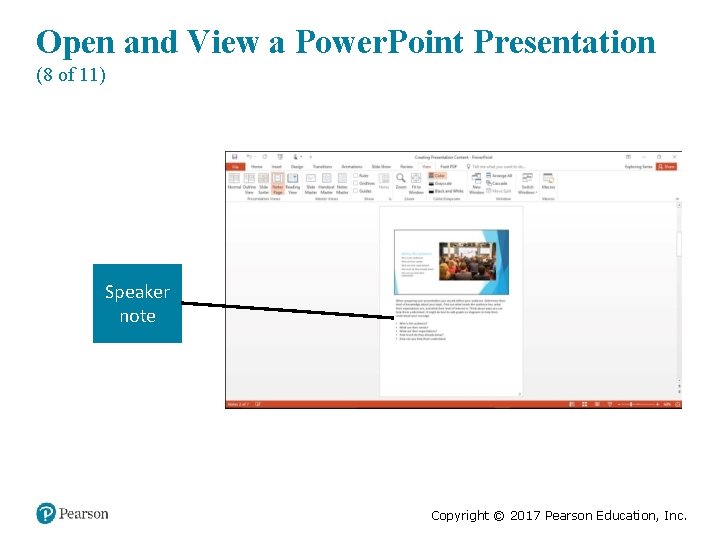
Task: Click Start From Beginning icon in quick access toolbar
Action: click(280, 157)
